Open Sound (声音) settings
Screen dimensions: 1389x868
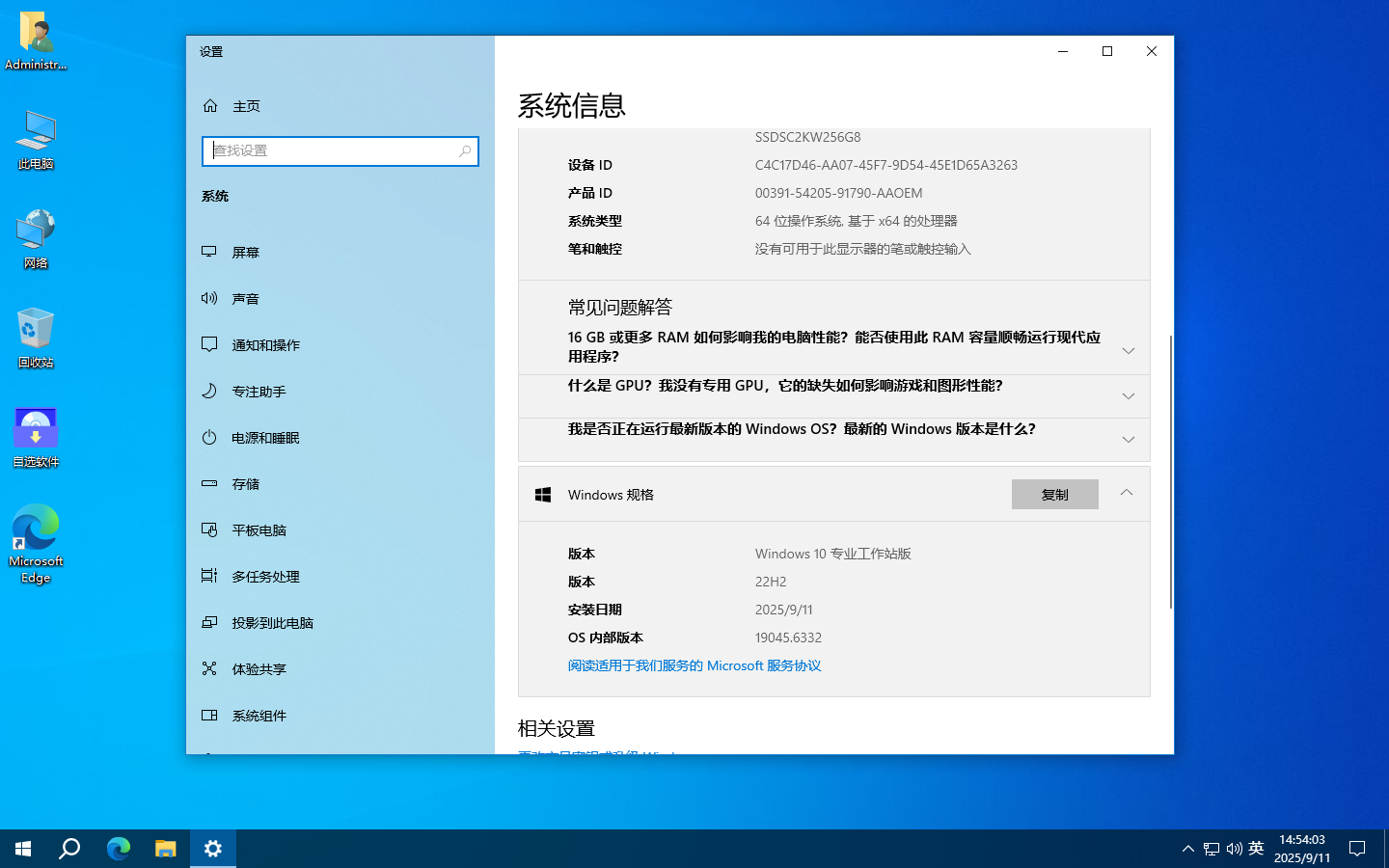click(245, 299)
